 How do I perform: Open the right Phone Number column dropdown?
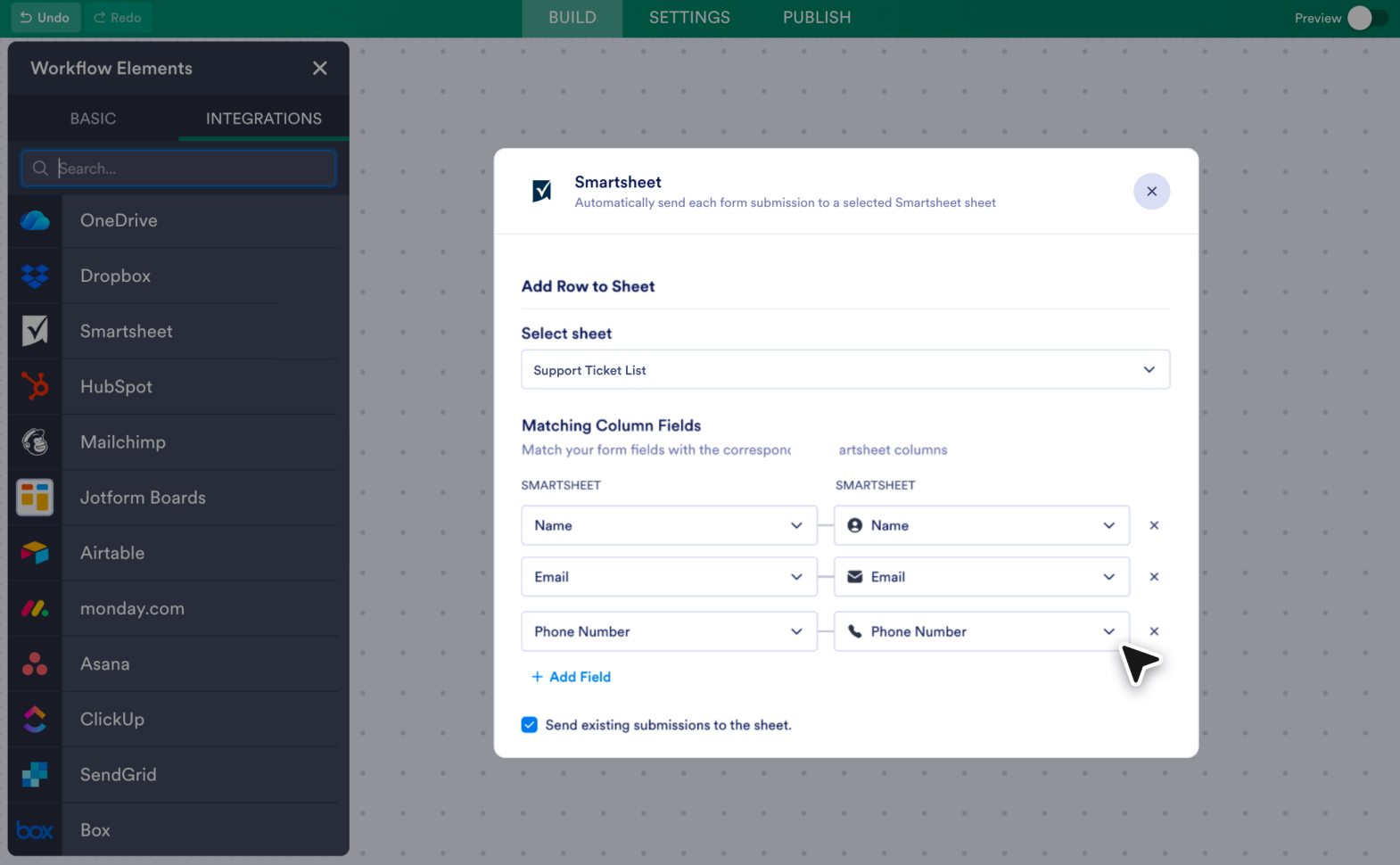(982, 631)
